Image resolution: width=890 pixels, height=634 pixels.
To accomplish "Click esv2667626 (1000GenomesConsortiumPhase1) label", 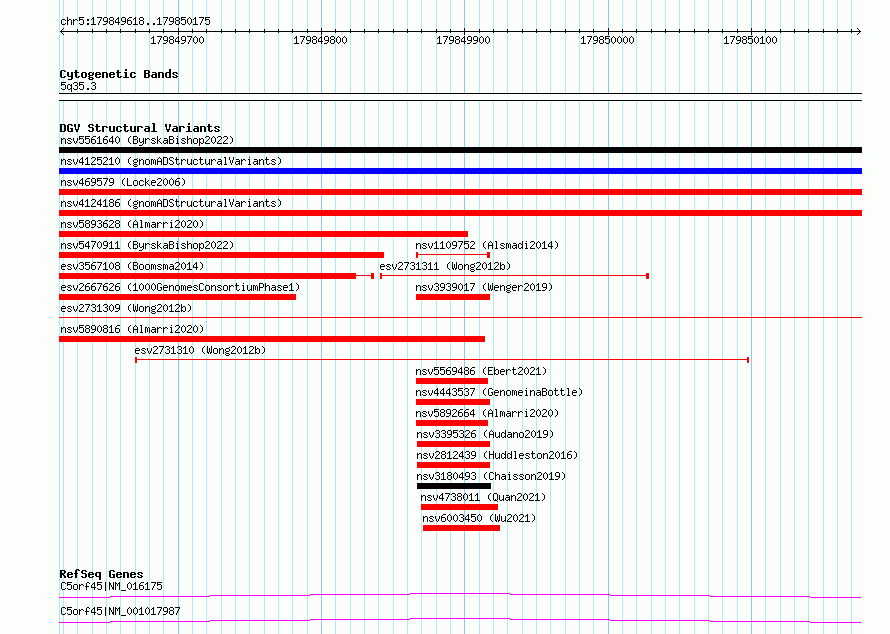I will [180, 287].
